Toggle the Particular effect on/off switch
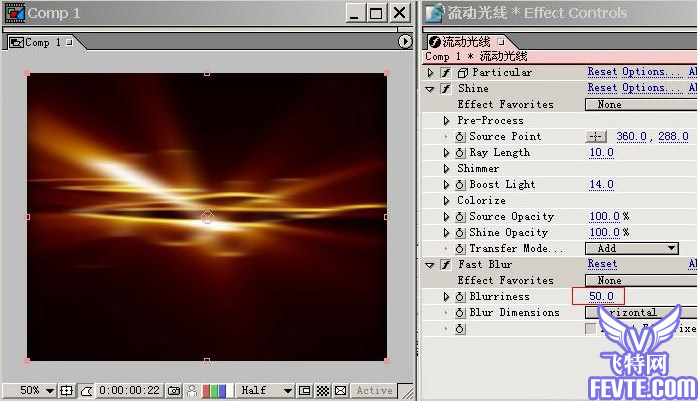 tap(446, 72)
